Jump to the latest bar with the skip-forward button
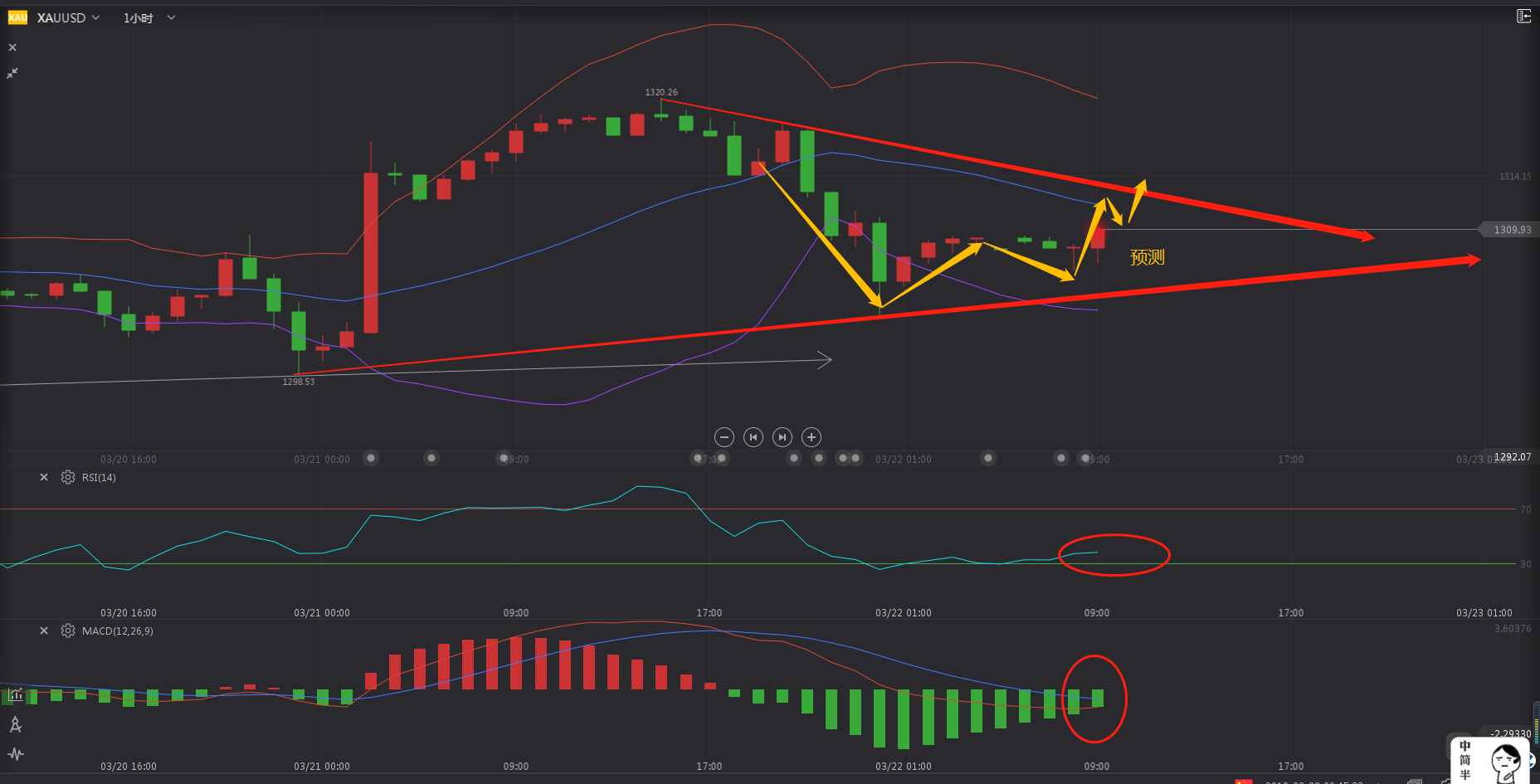Viewport: 1540px width, 784px height. (782, 437)
